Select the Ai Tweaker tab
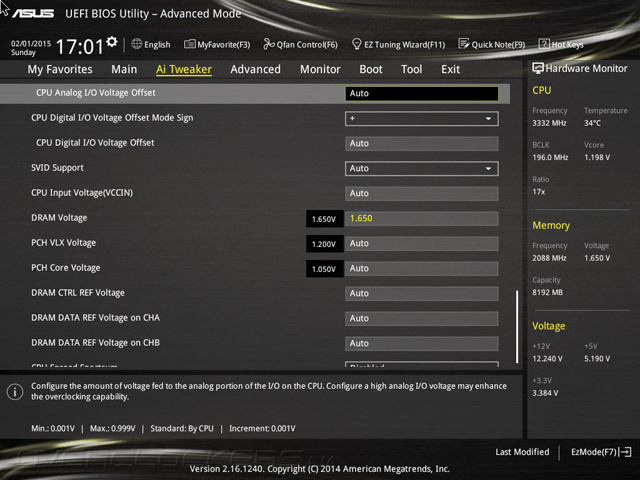The image size is (640, 480). click(x=184, y=69)
